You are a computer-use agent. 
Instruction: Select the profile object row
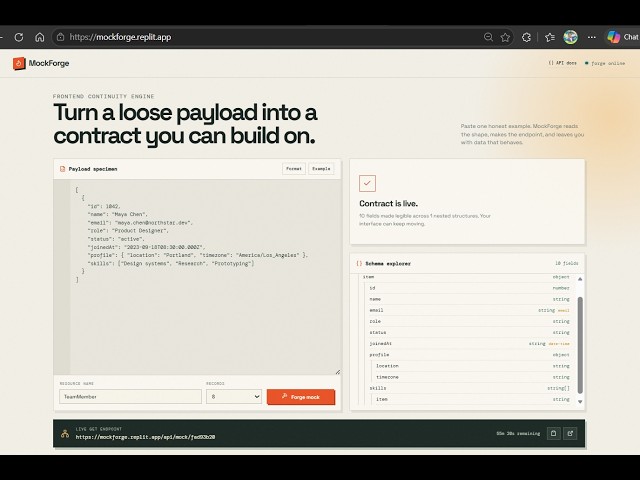pos(469,355)
